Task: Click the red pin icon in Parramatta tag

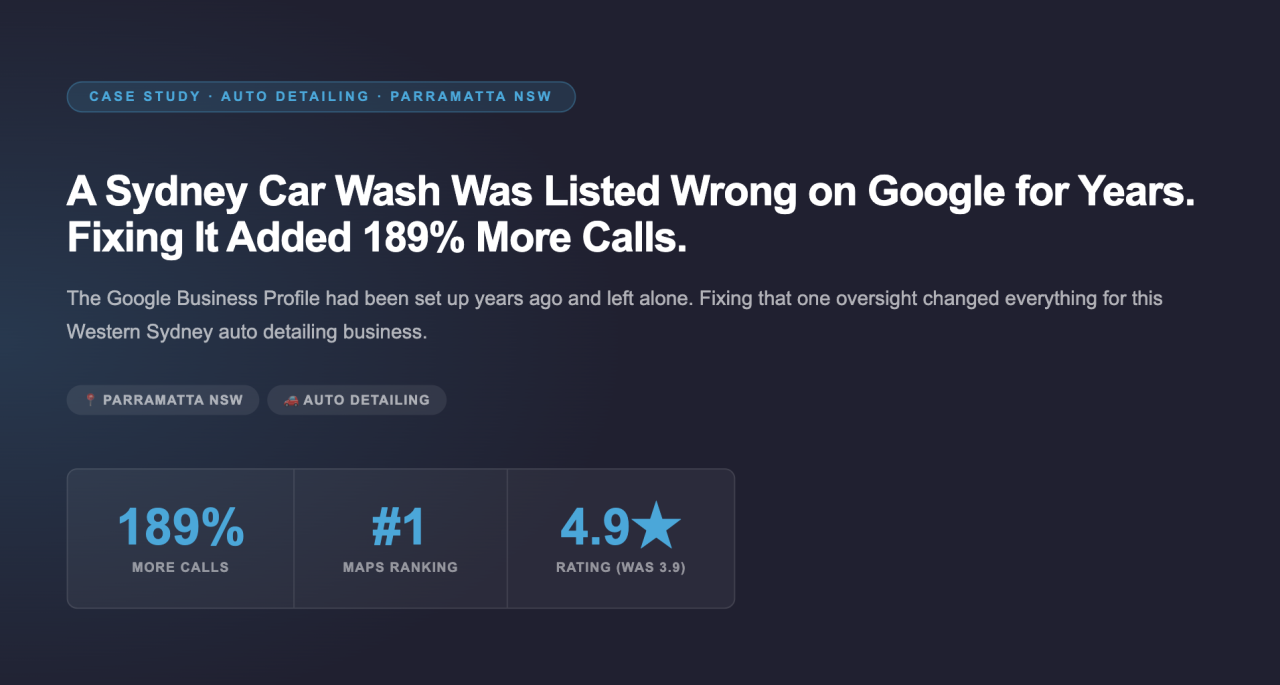Action: click(x=90, y=400)
